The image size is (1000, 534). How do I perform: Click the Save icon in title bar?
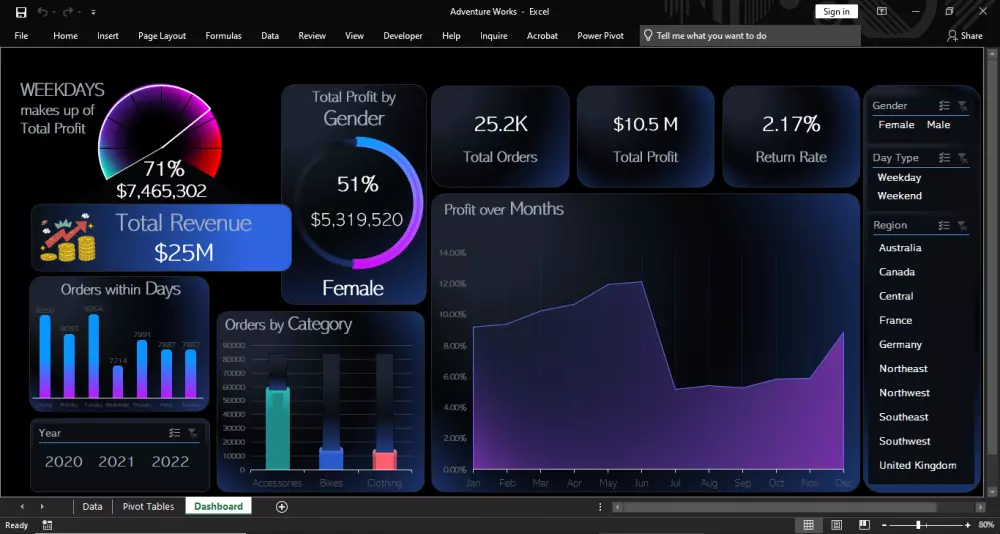coord(21,12)
